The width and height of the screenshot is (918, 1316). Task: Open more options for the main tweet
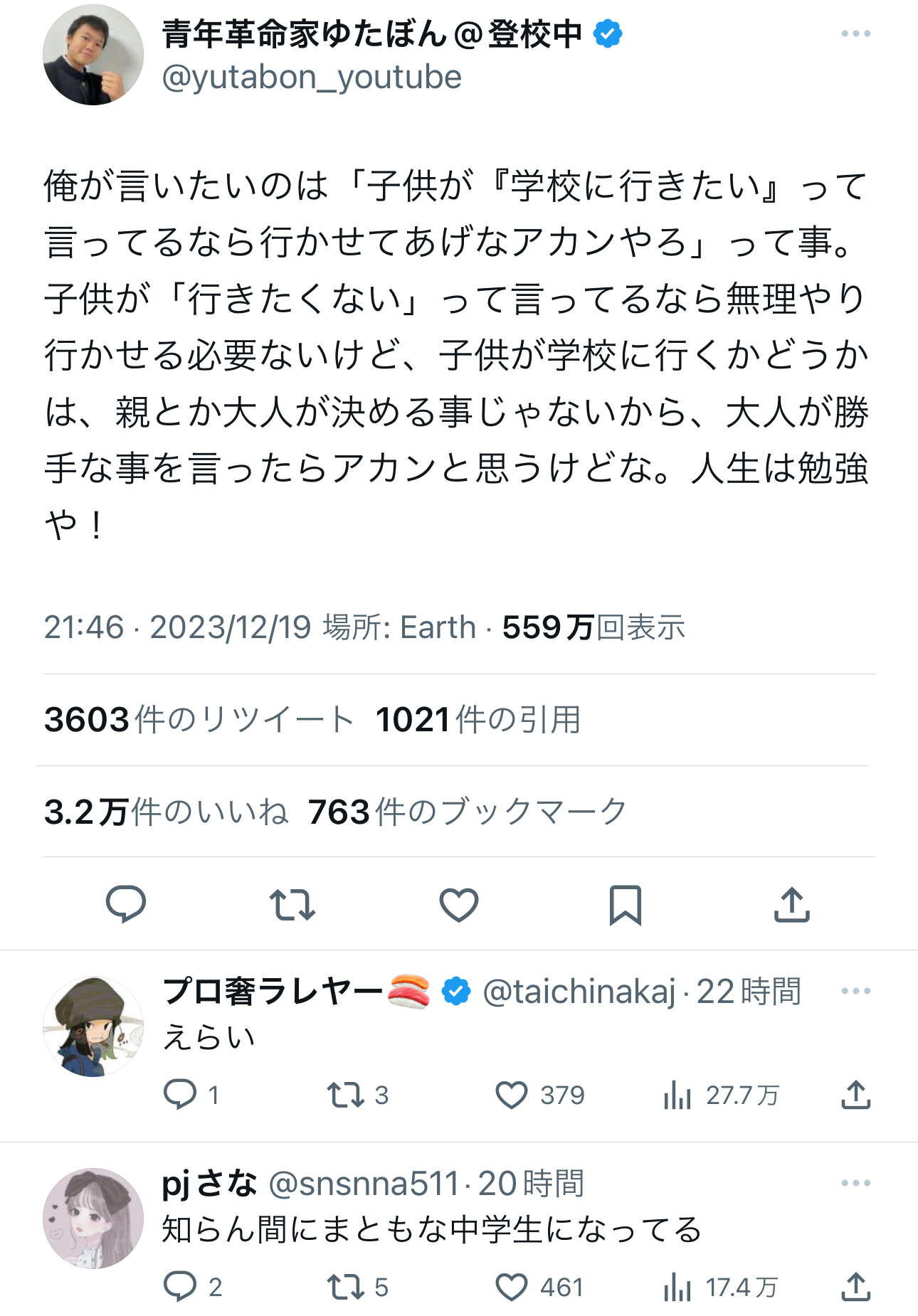[855, 33]
